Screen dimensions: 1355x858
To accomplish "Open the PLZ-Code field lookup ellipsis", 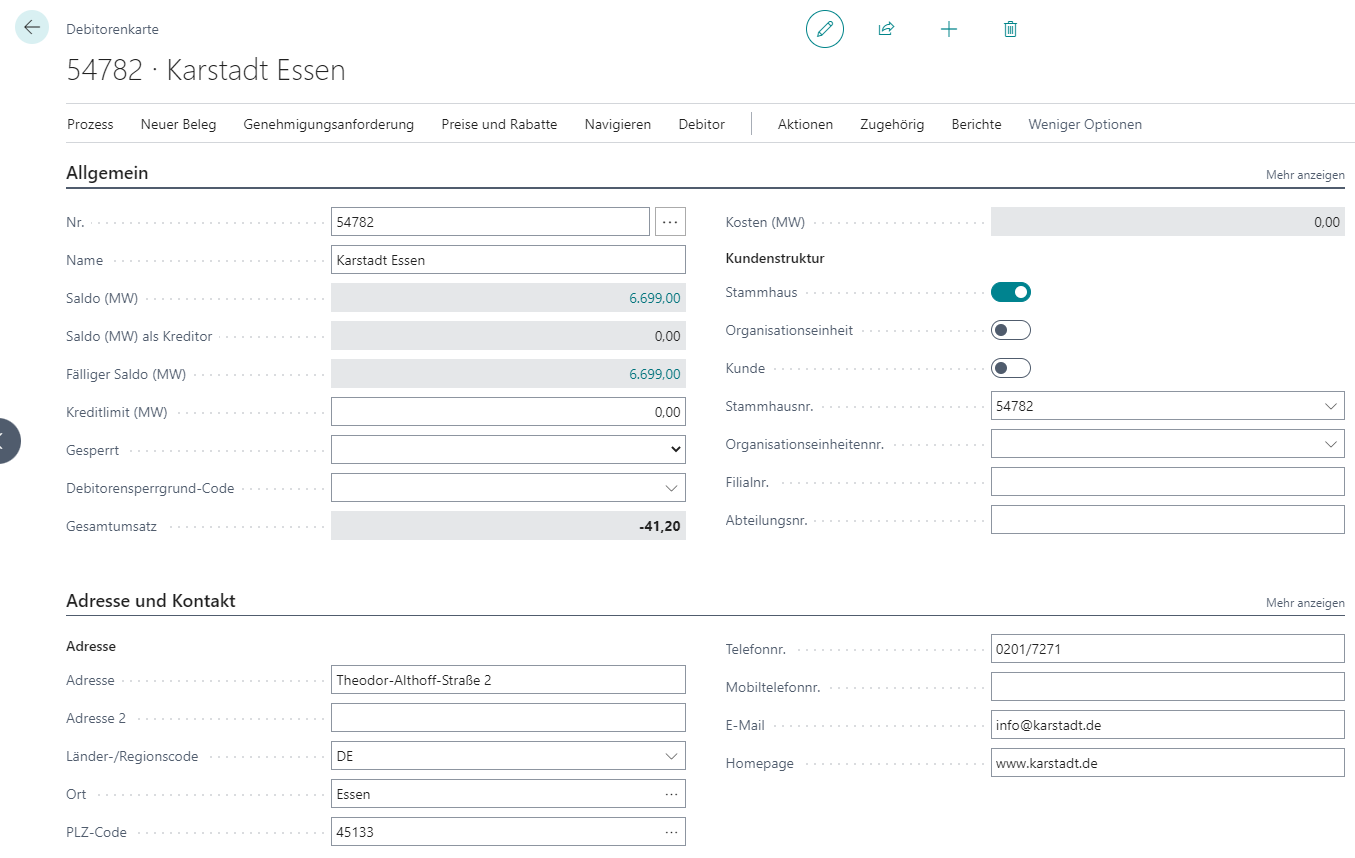I will click(x=671, y=832).
